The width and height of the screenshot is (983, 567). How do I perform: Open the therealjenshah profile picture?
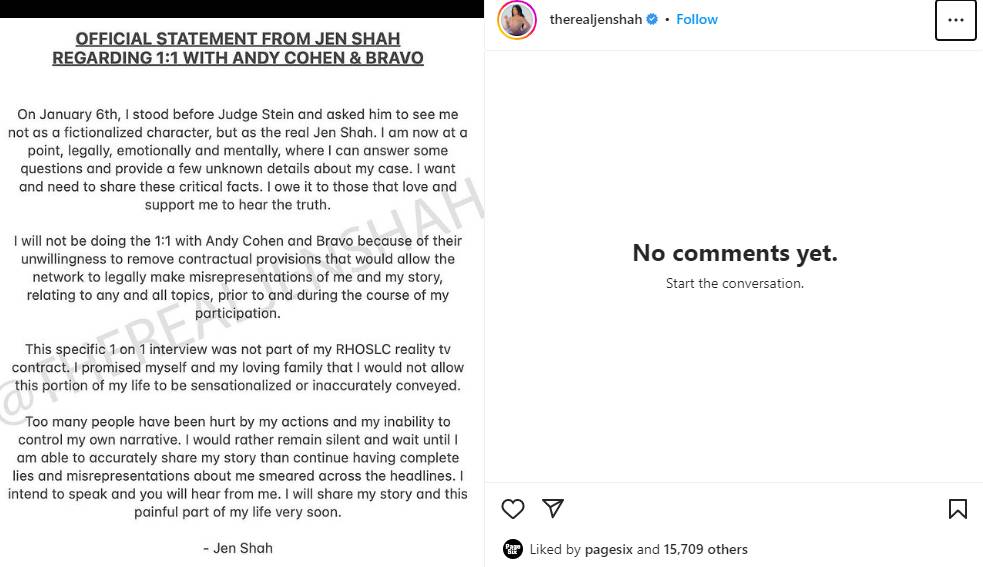point(517,20)
